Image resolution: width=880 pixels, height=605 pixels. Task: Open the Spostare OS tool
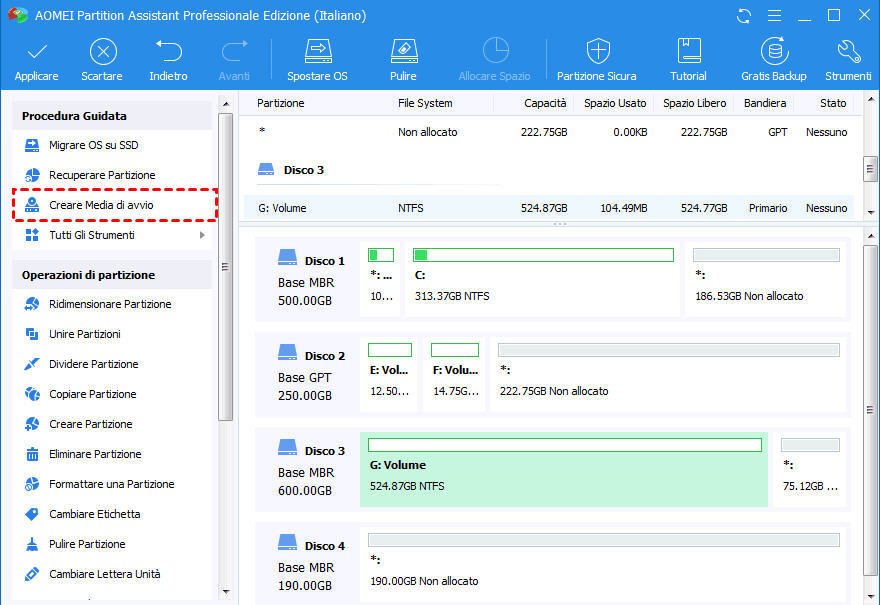tap(318, 59)
